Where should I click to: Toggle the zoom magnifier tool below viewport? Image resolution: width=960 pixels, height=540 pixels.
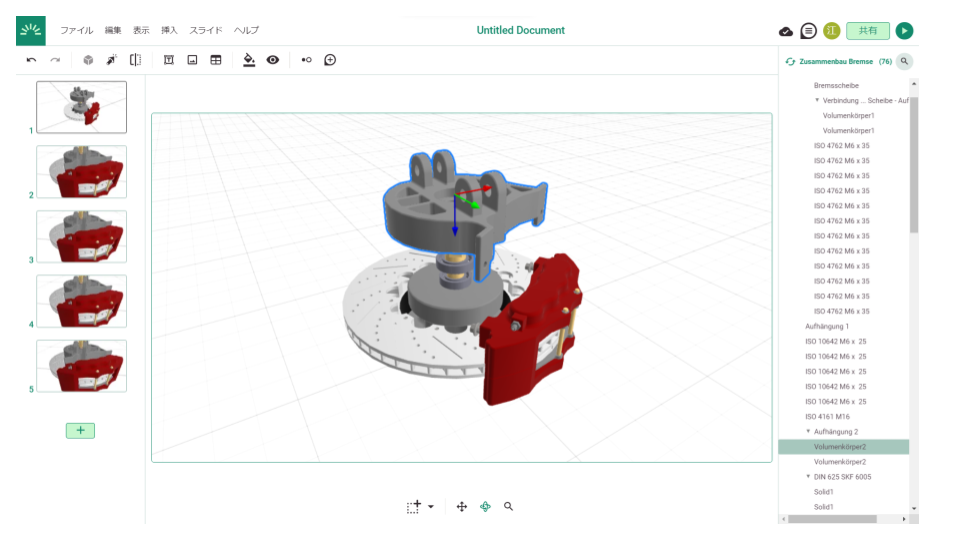tap(508, 507)
